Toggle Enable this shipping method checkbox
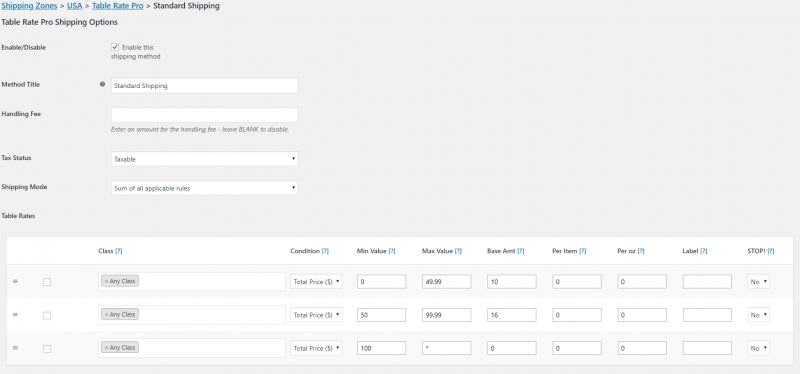Viewport: 800px width, 374px height. click(x=115, y=47)
